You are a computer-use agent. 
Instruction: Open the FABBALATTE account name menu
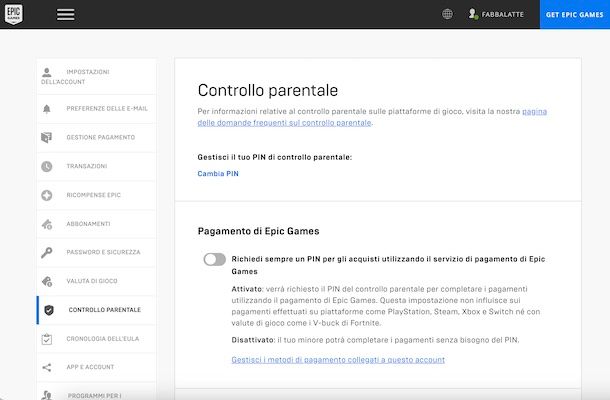coord(503,14)
